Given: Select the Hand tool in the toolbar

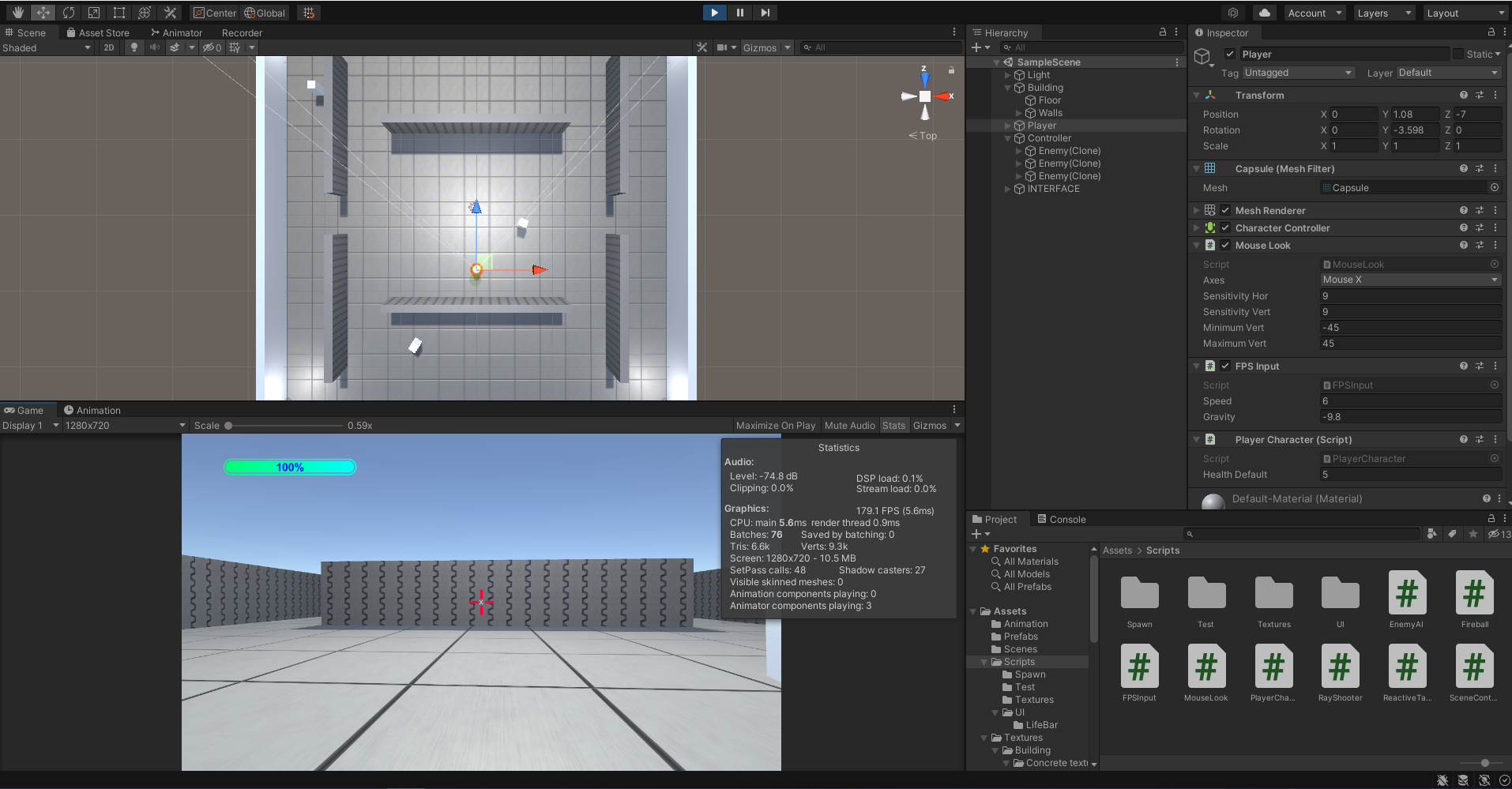Looking at the screenshot, I should (17, 13).
